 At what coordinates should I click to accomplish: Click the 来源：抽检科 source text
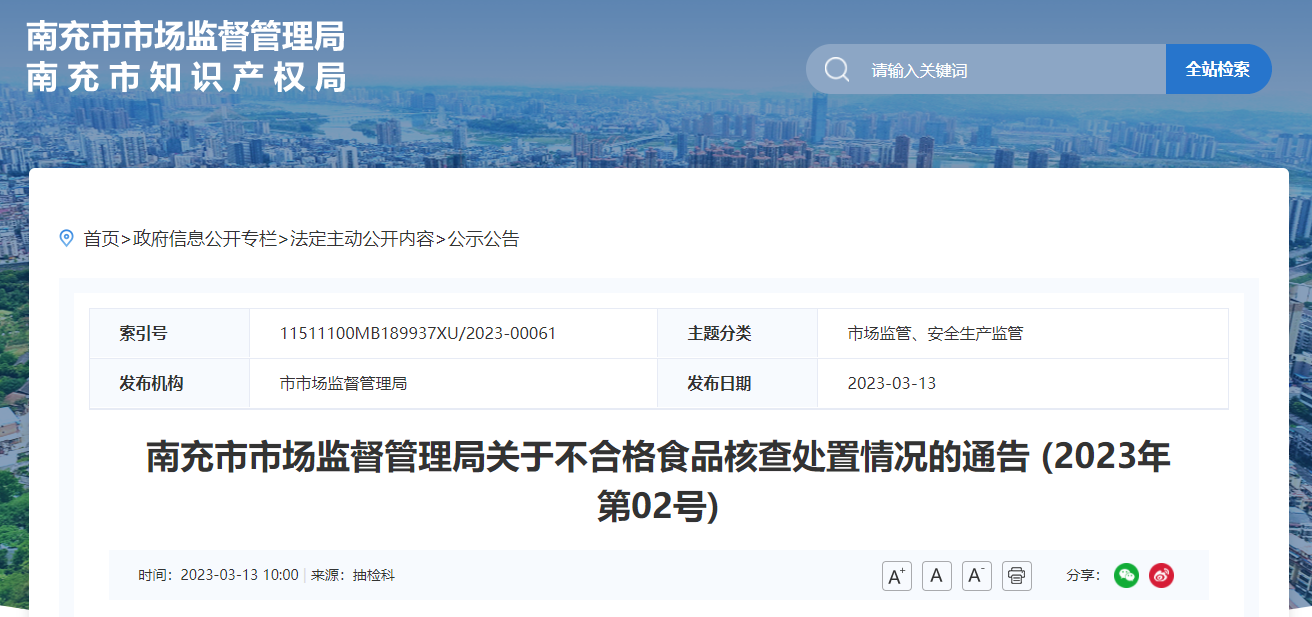click(353, 575)
